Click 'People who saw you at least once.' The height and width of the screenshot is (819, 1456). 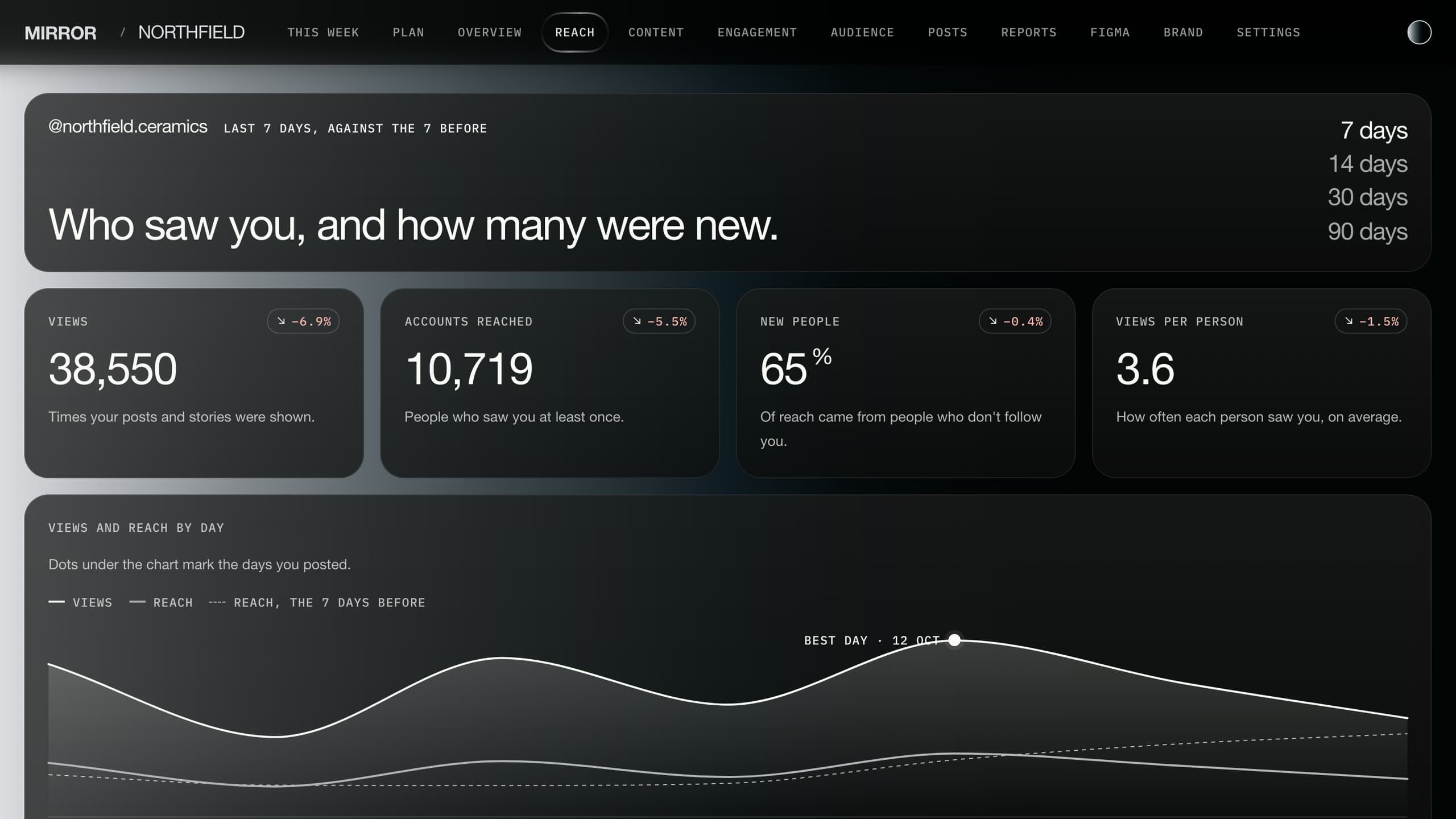point(514,417)
